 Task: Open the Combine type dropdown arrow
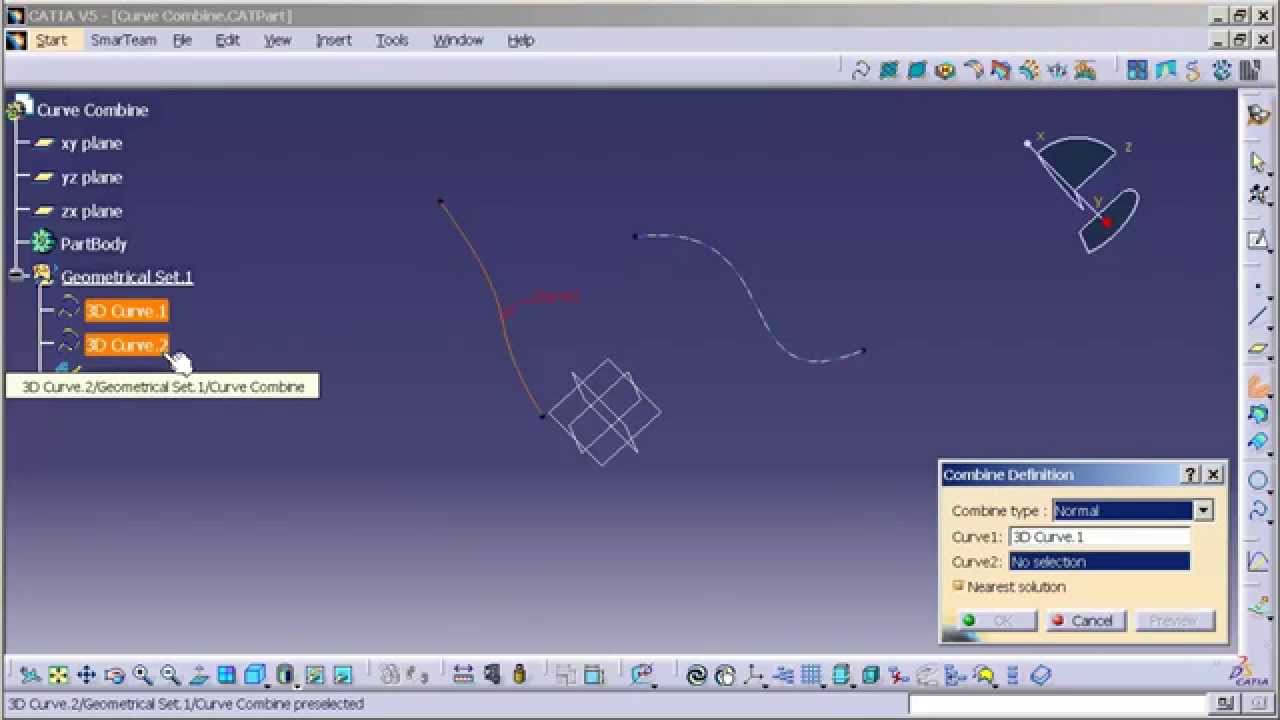point(1203,510)
